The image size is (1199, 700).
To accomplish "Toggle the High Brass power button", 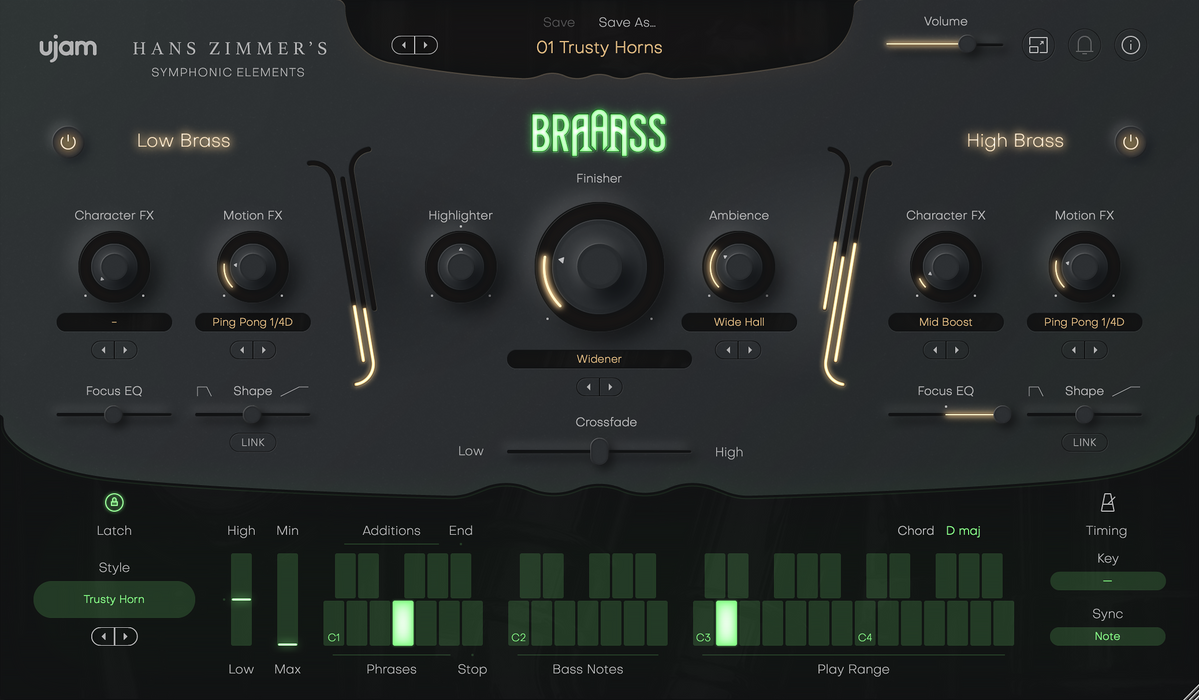I will 1130,142.
